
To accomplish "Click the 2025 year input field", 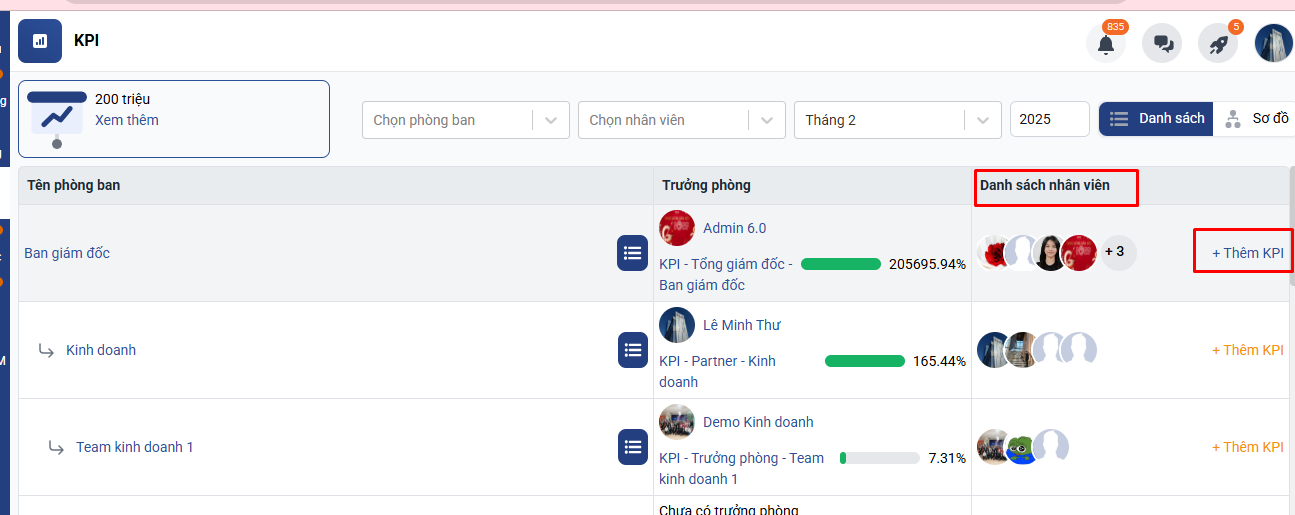I will coord(1049,119).
